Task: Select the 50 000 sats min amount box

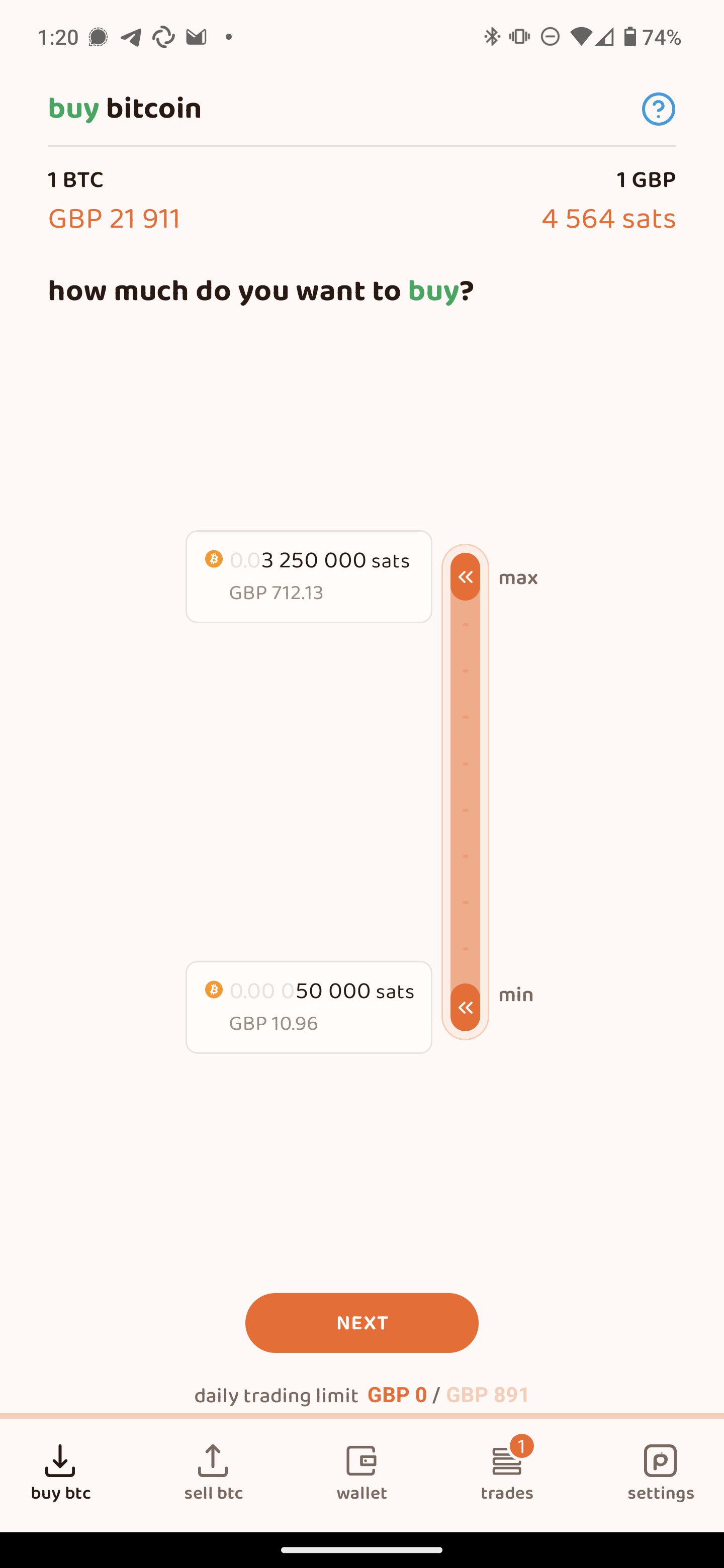Action: coord(309,1008)
